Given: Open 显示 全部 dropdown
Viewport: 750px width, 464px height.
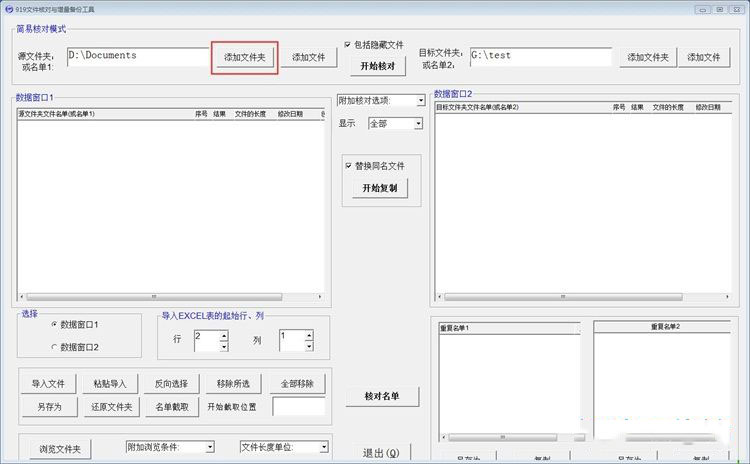Looking at the screenshot, I should (x=418, y=123).
